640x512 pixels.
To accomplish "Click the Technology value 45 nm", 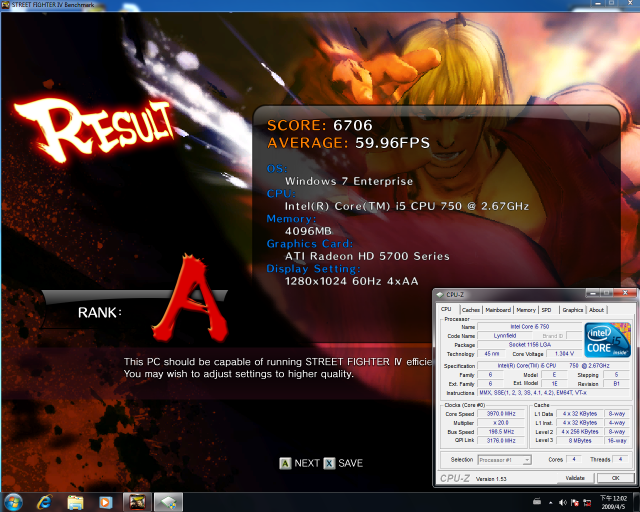I will pos(491,354).
